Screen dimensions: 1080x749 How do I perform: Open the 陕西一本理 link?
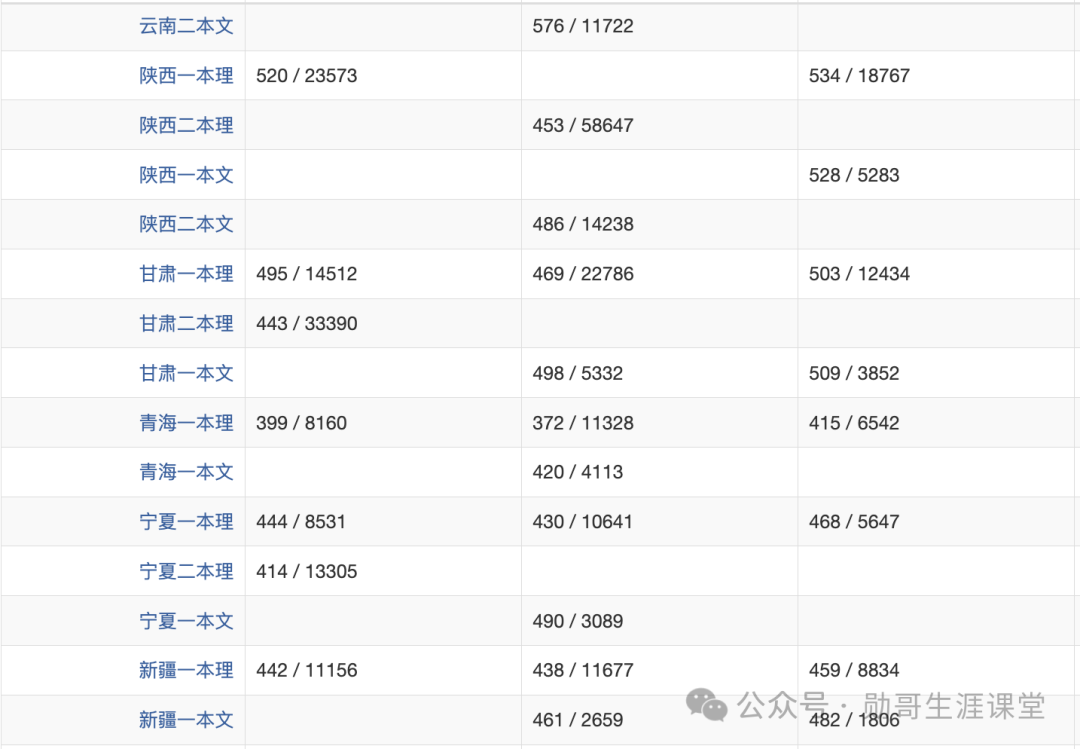pyautogui.click(x=186, y=76)
